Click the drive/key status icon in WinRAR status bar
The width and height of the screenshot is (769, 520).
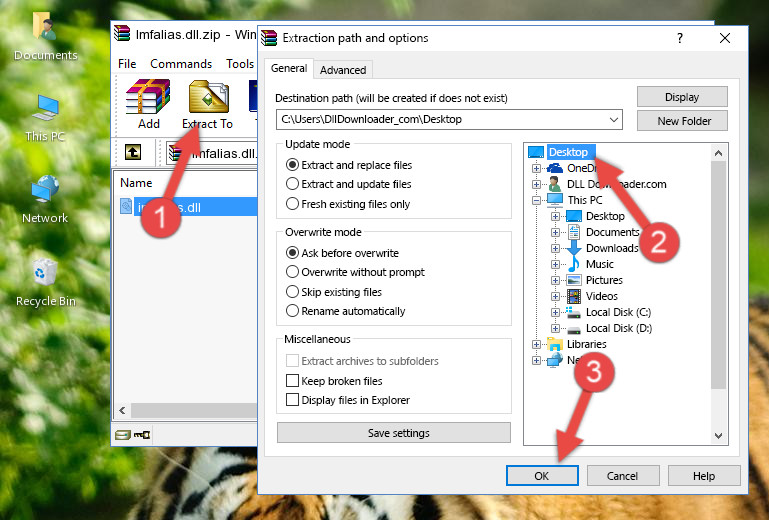tap(132, 434)
